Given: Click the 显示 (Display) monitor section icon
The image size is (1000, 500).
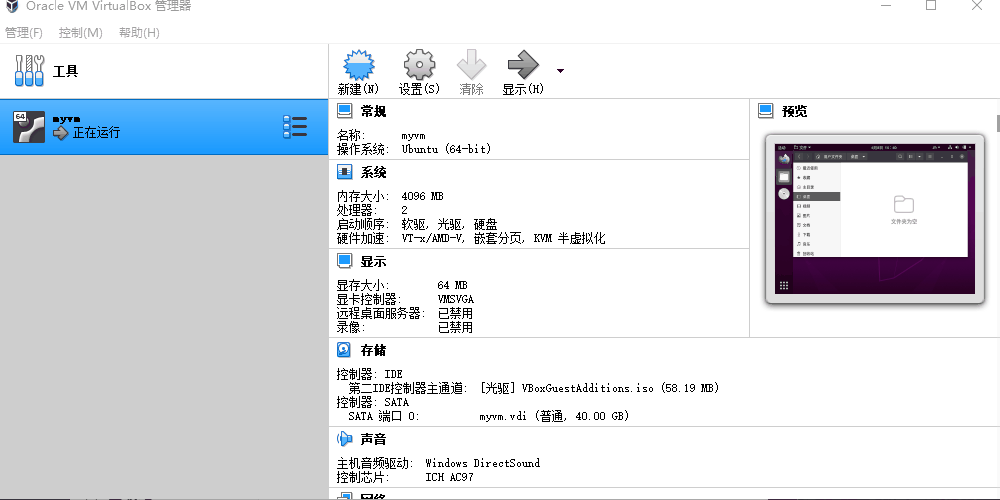Looking at the screenshot, I should (x=345, y=261).
